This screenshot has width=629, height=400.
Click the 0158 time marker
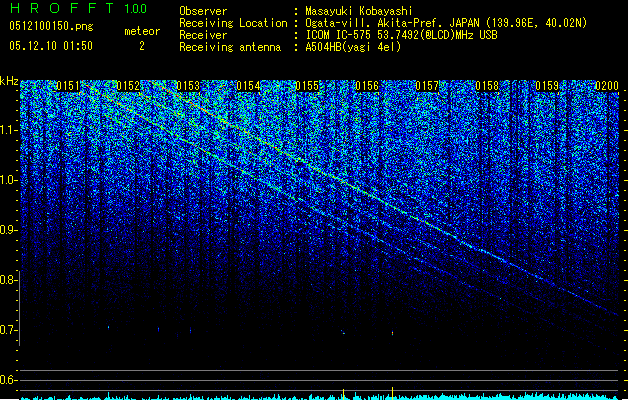click(487, 86)
